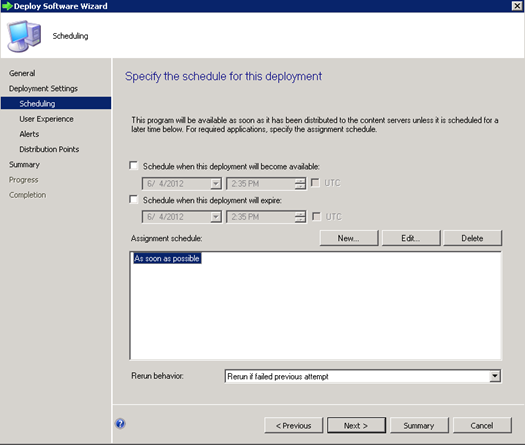Open the expire date picker dropdown

coord(216,217)
